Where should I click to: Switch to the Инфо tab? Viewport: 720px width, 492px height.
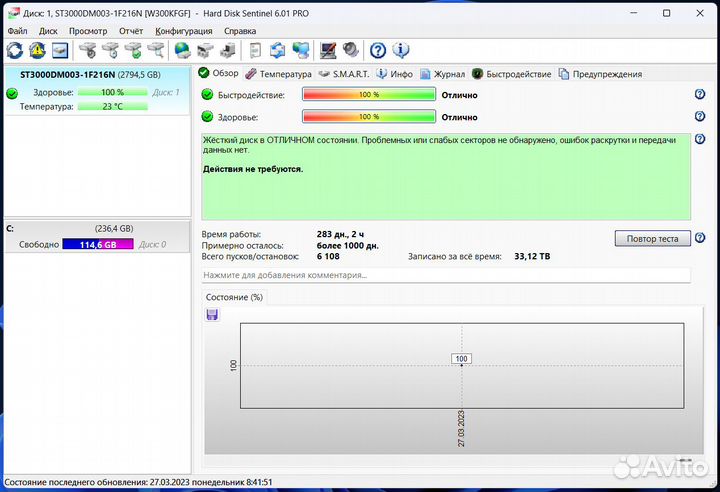pos(394,74)
